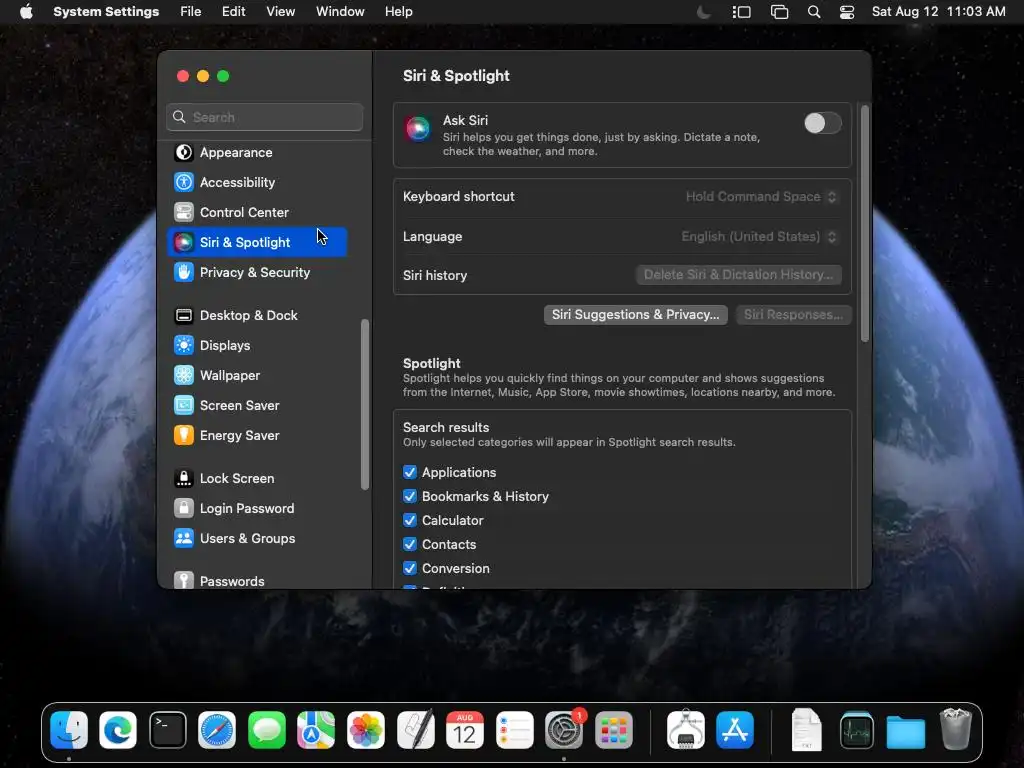Viewport: 1024px width, 768px height.
Task: Uncheck the Conversion checkbox
Action: pyautogui.click(x=409, y=568)
